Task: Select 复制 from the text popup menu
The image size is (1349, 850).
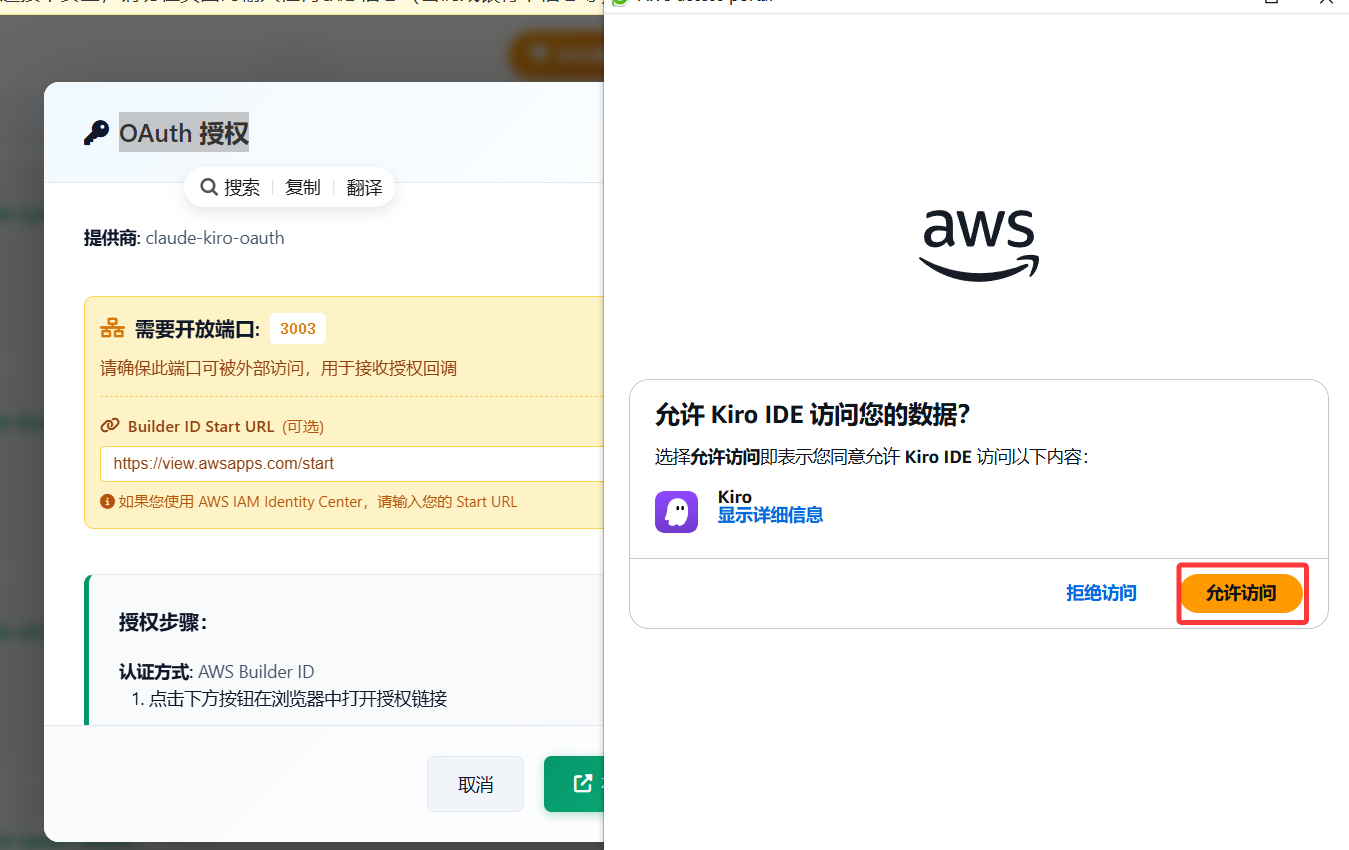Action: 303,187
